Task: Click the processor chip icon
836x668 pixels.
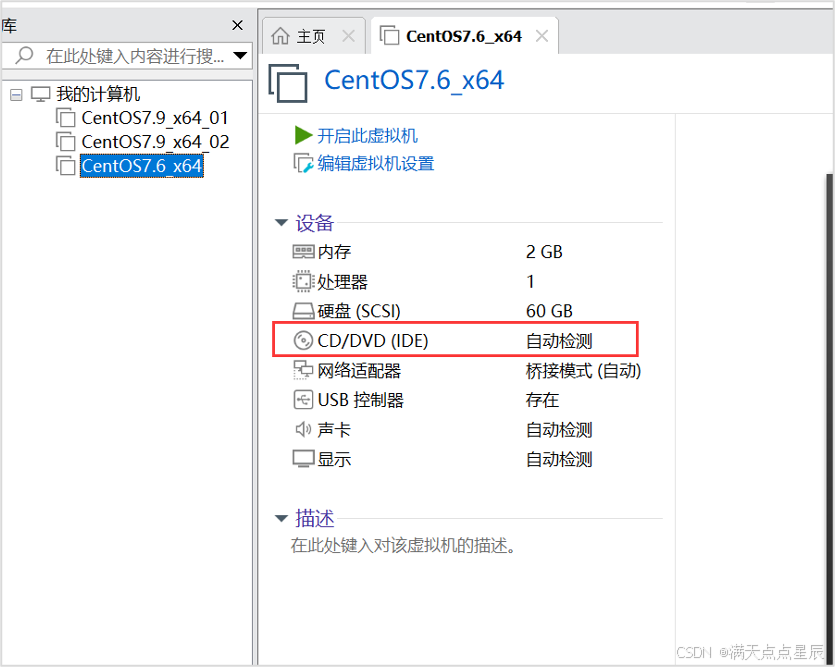Action: coord(303,281)
